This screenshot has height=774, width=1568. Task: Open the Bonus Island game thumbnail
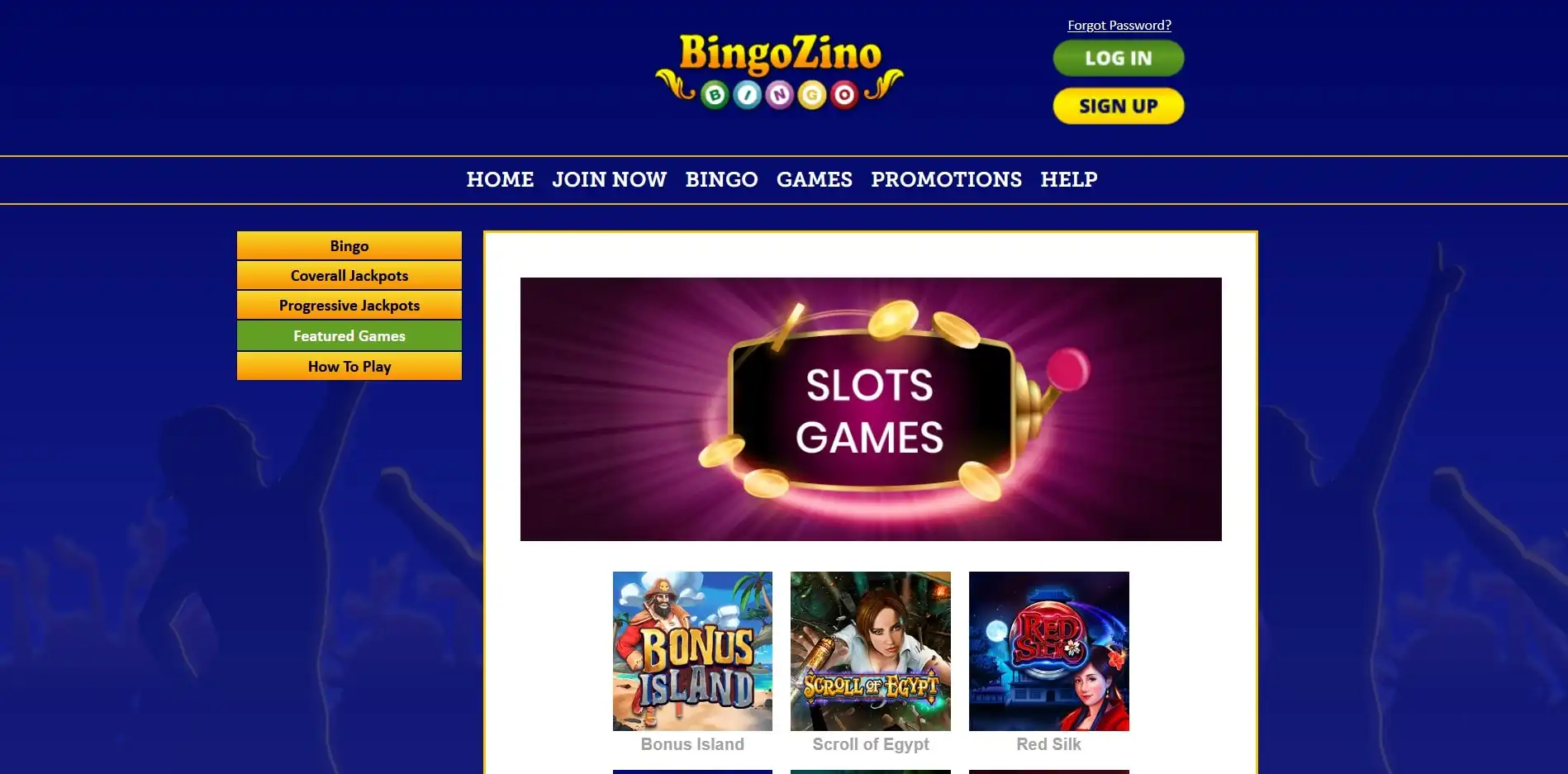click(x=692, y=651)
